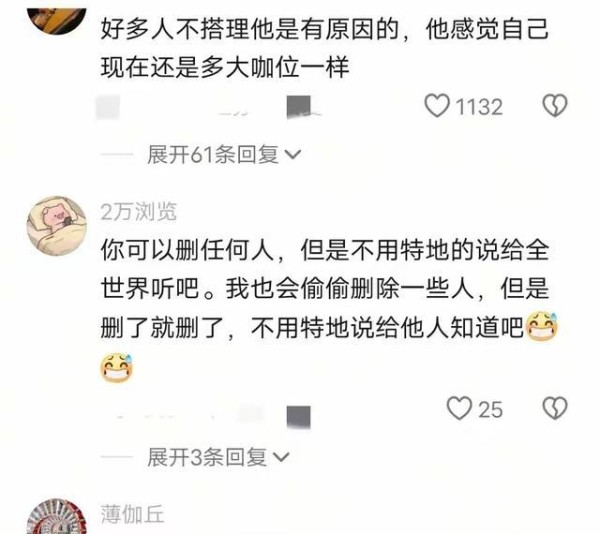Tap the blurred timestamp under first comment

[x=108, y=107]
